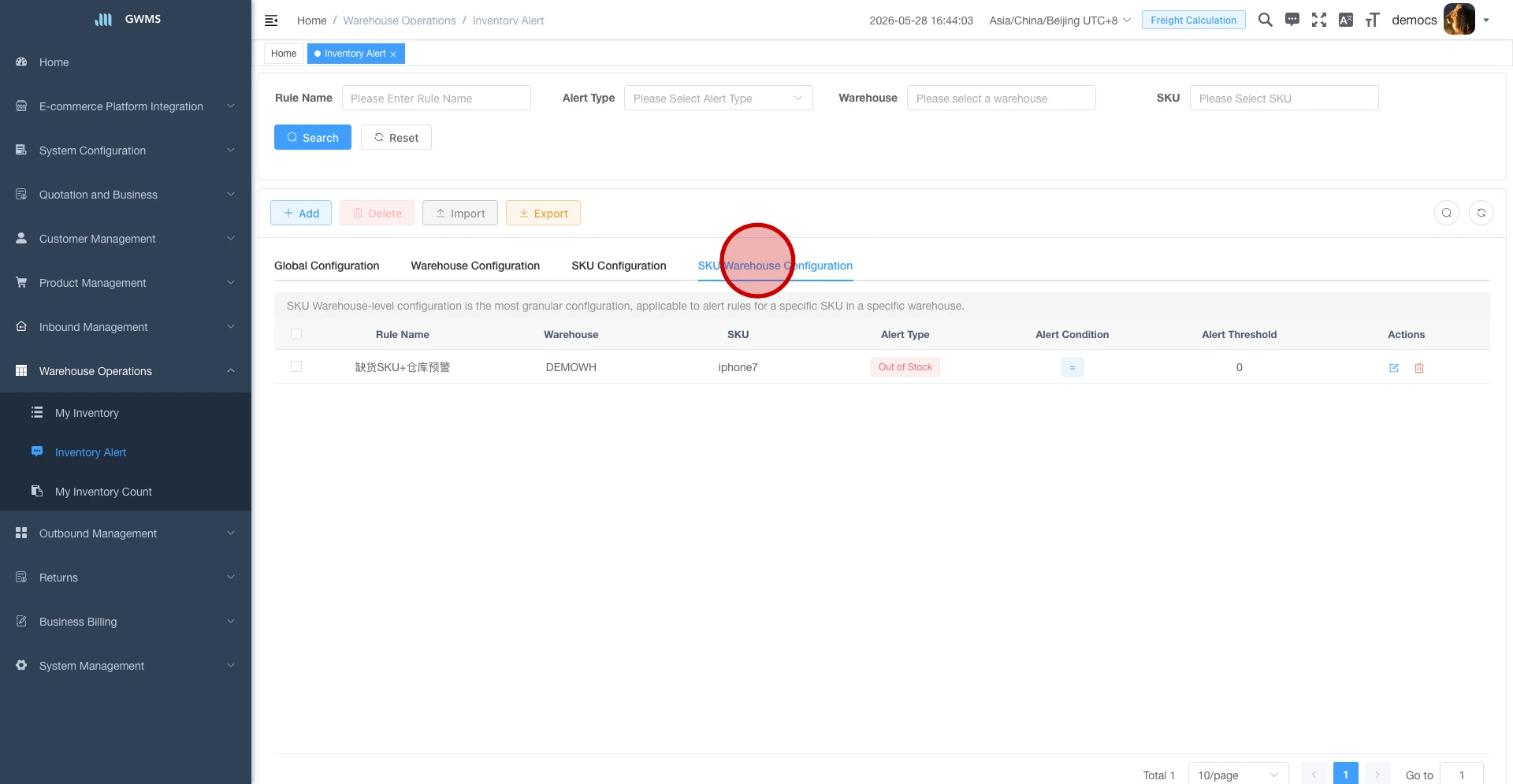This screenshot has height=784, width=1513.
Task: Expand System Configuration chevron
Action: click(231, 150)
